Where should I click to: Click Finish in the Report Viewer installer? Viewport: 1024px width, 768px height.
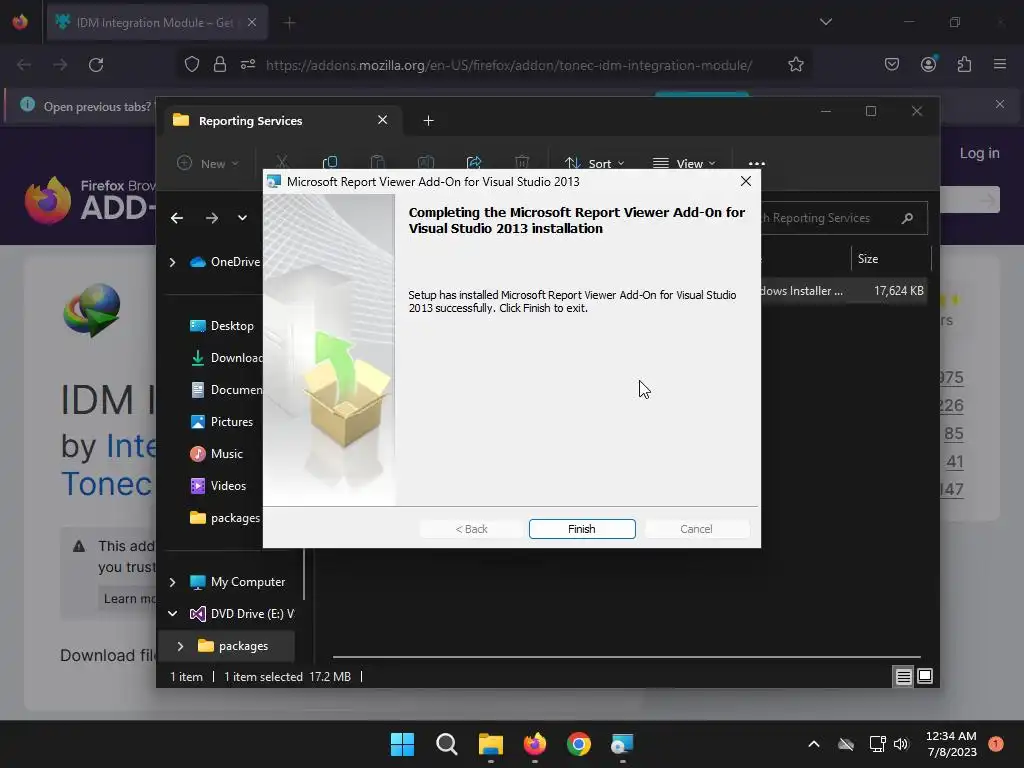click(x=582, y=529)
